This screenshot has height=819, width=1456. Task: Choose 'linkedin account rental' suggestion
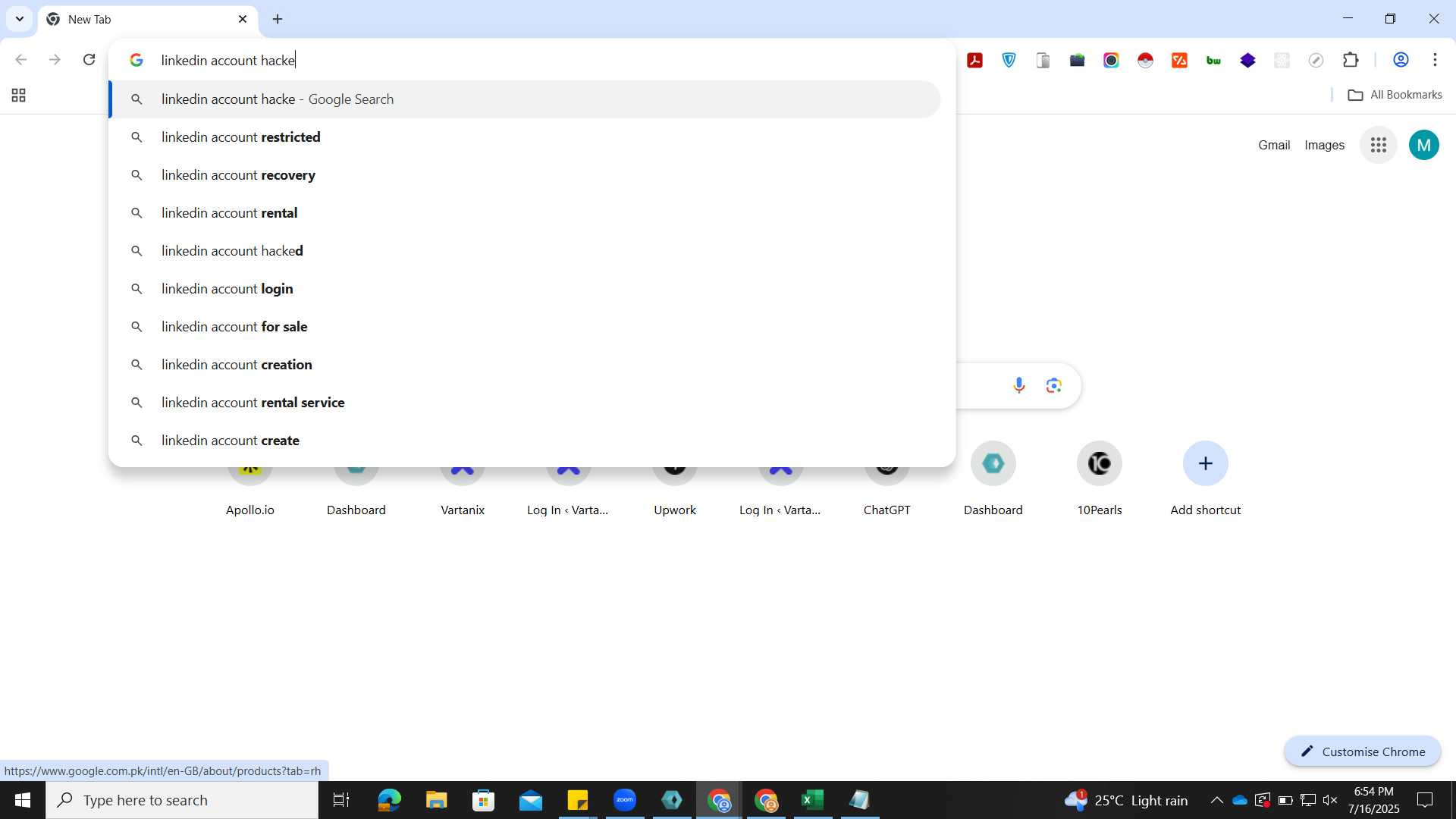pyautogui.click(x=525, y=213)
